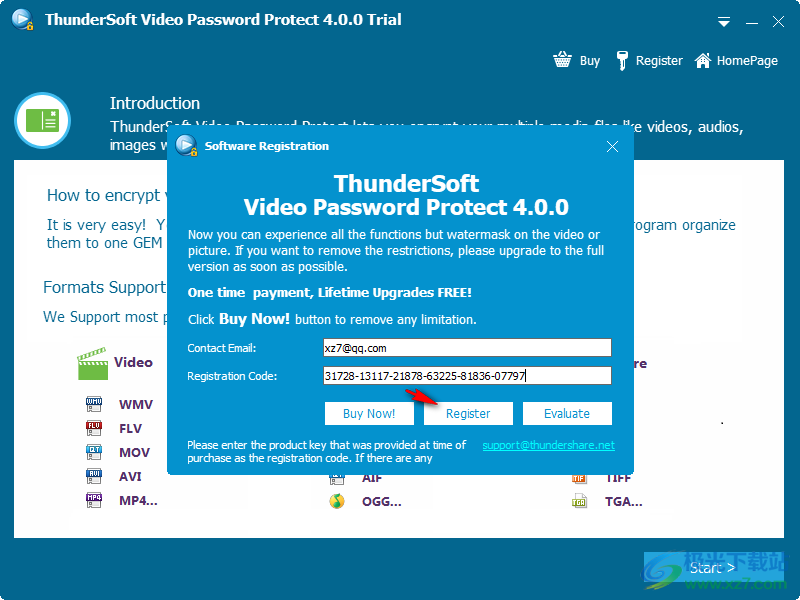The height and width of the screenshot is (600, 800).
Task: Click the app logo in main title bar
Action: 22,19
